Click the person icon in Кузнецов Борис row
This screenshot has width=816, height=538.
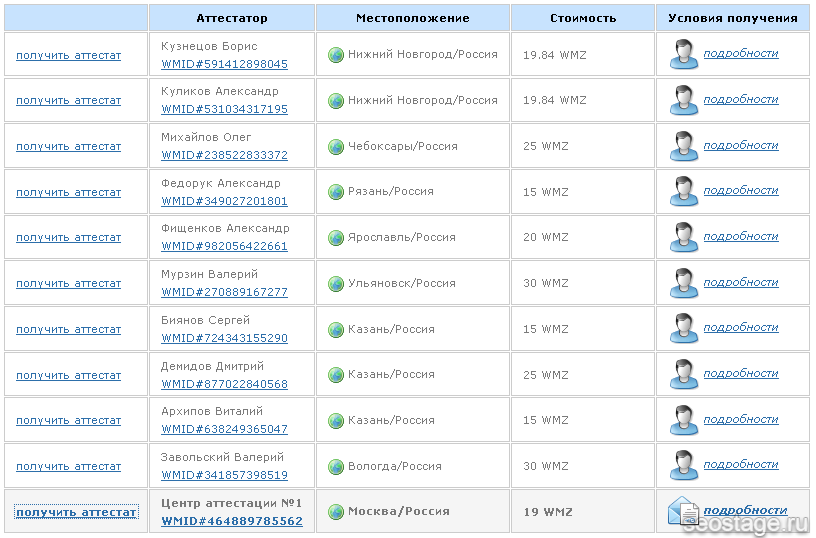pos(684,54)
